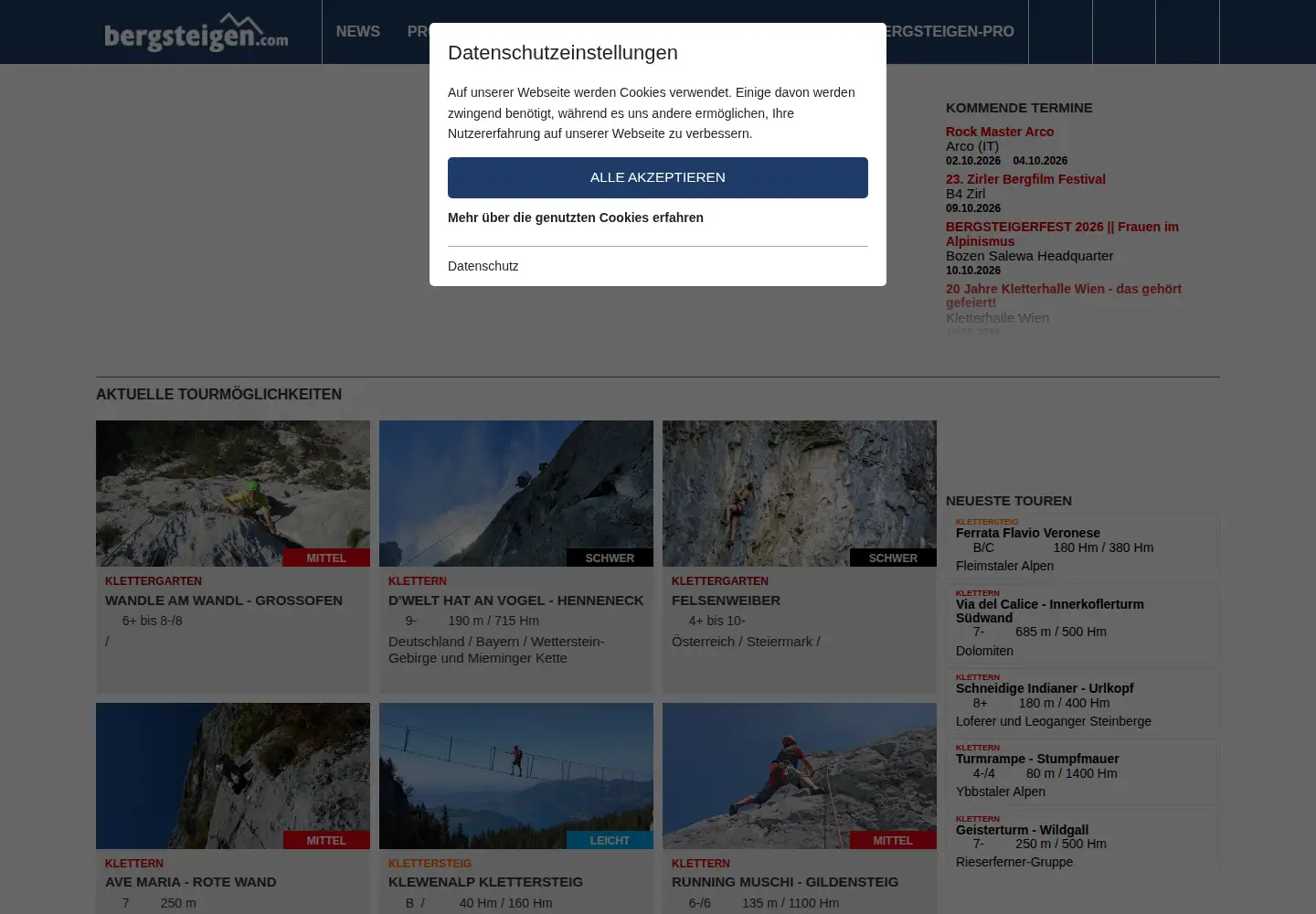This screenshot has width=1316, height=914.
Task: Open the Felsenweiber tour photo
Action: (800, 494)
